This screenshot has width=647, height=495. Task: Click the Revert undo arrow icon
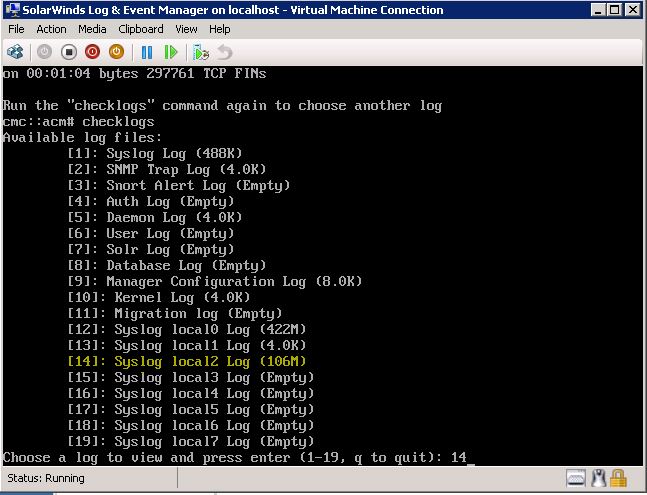pos(225,52)
